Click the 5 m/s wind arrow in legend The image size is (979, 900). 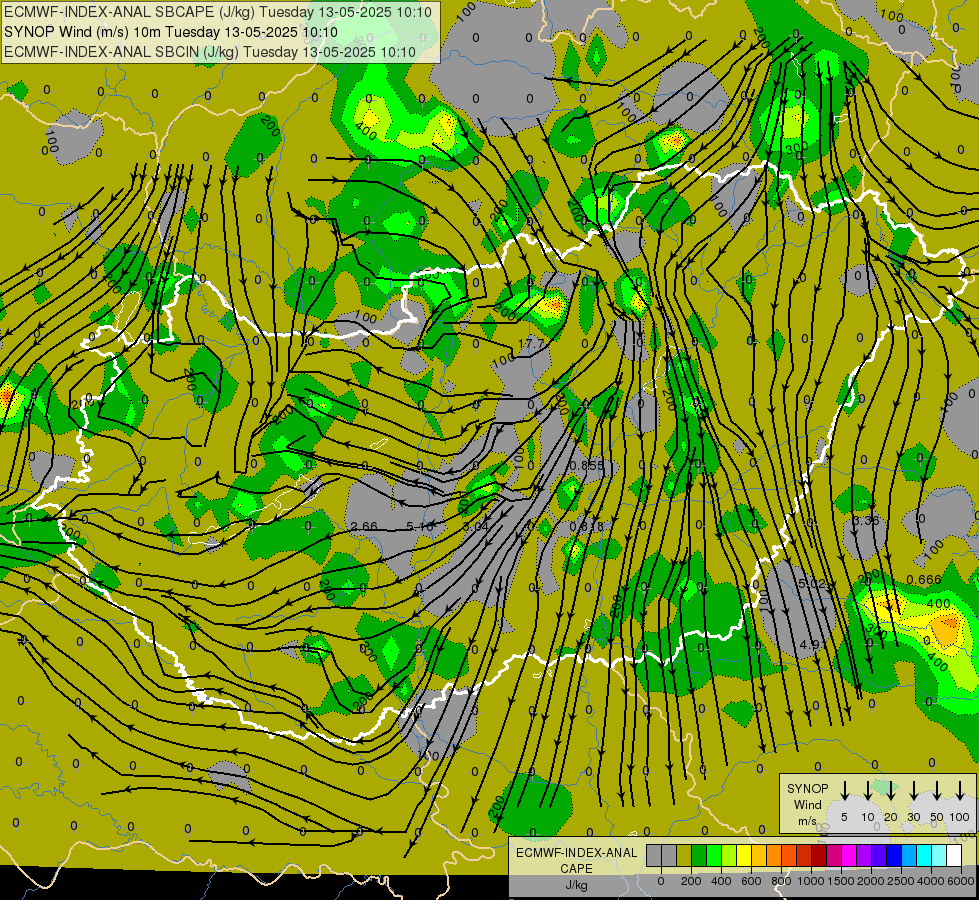click(844, 791)
